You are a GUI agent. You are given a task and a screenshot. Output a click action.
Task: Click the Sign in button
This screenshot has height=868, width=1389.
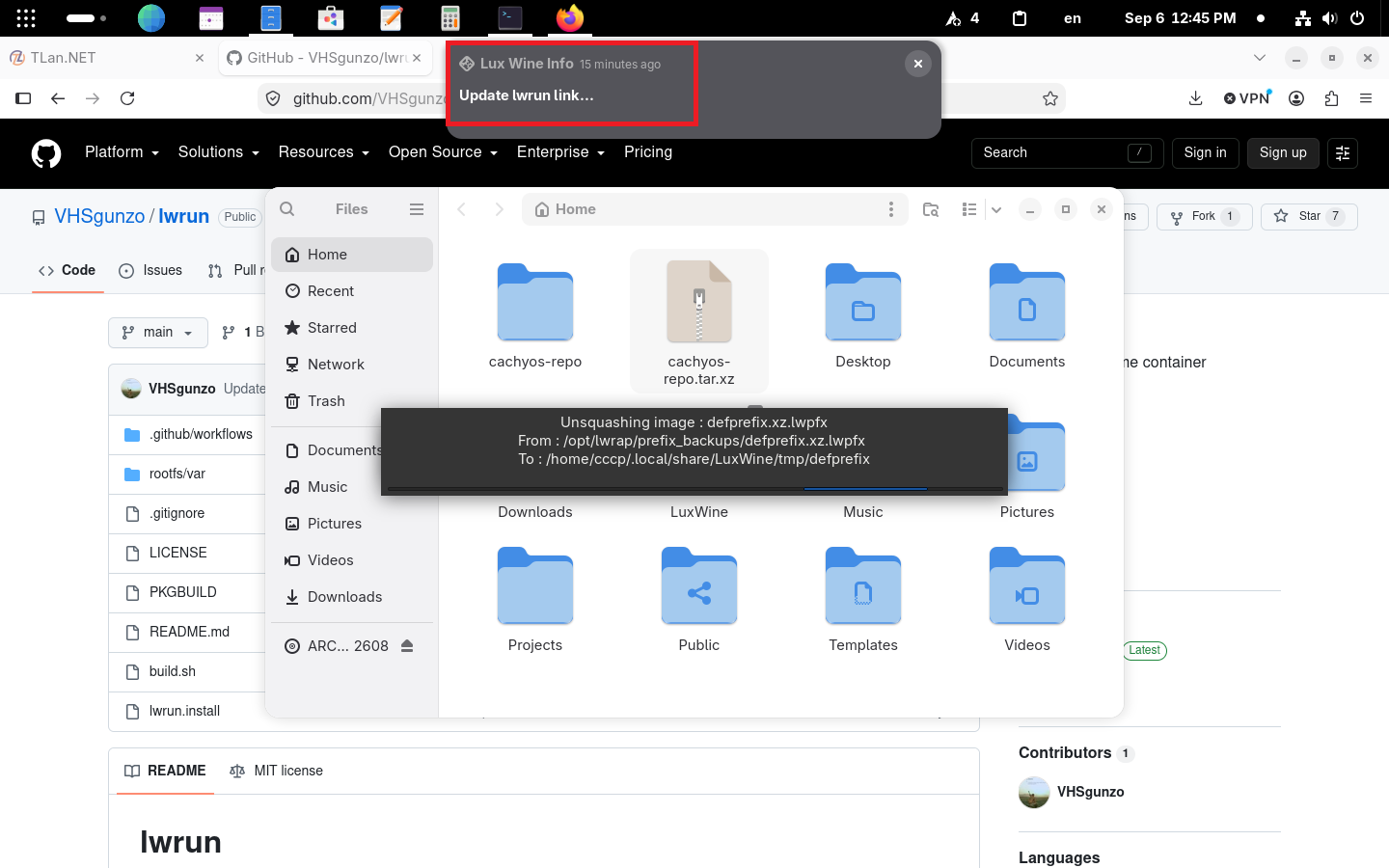click(1206, 152)
